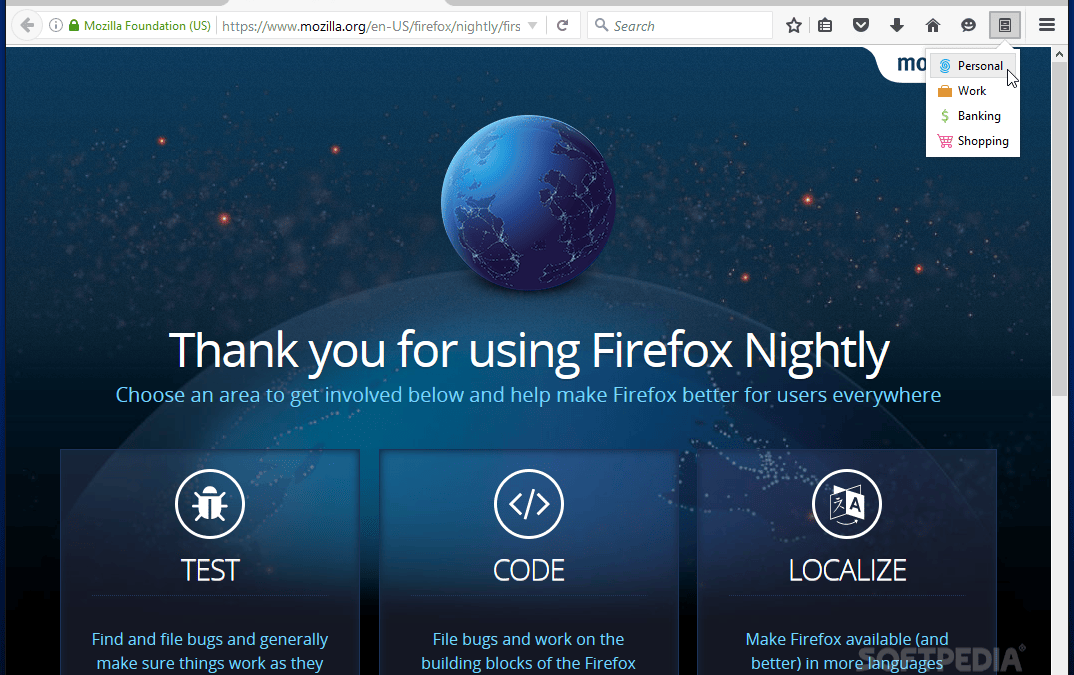Image resolution: width=1074 pixels, height=675 pixels.
Task: Go back with the back arrow button
Action: tap(27, 26)
